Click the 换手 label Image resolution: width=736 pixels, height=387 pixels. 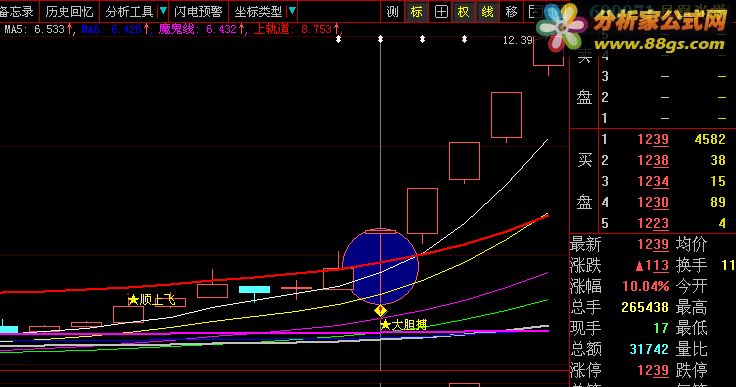tap(691, 265)
